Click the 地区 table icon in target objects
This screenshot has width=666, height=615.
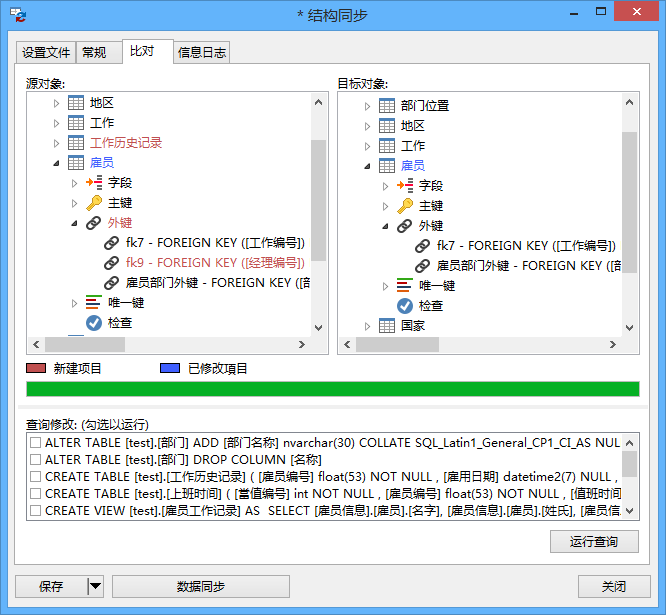(387, 126)
